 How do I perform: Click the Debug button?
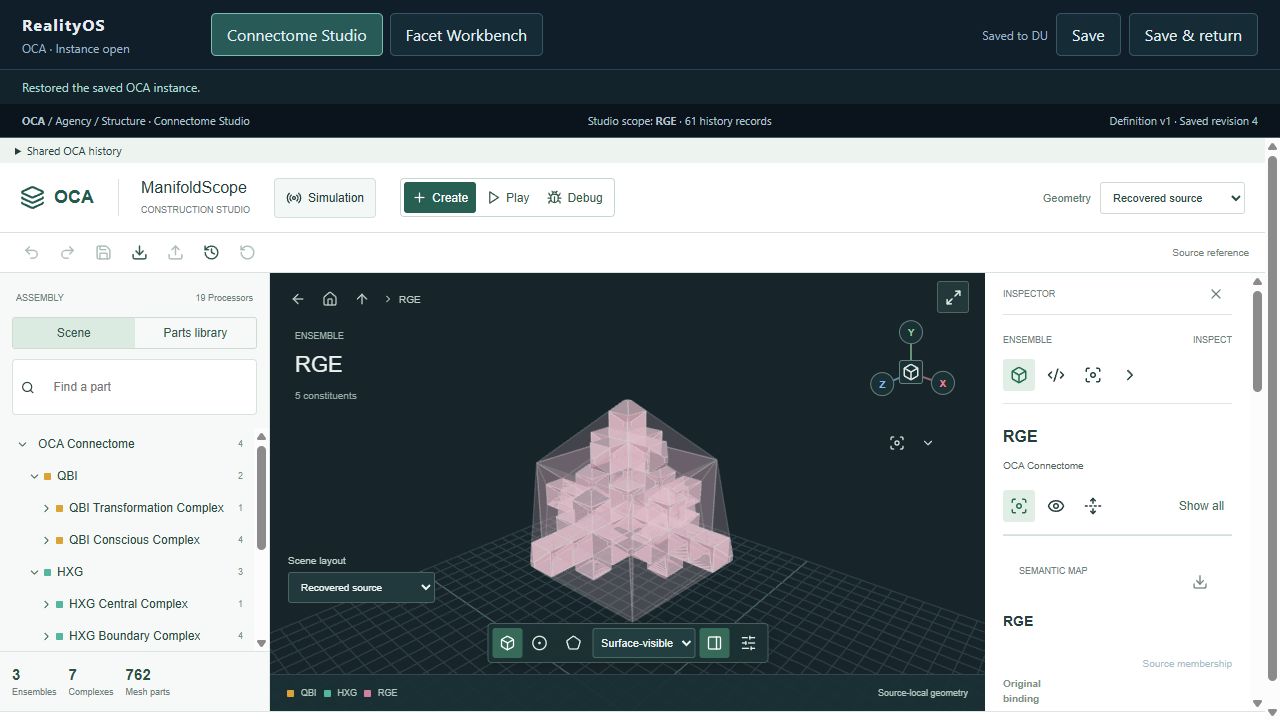coord(575,198)
